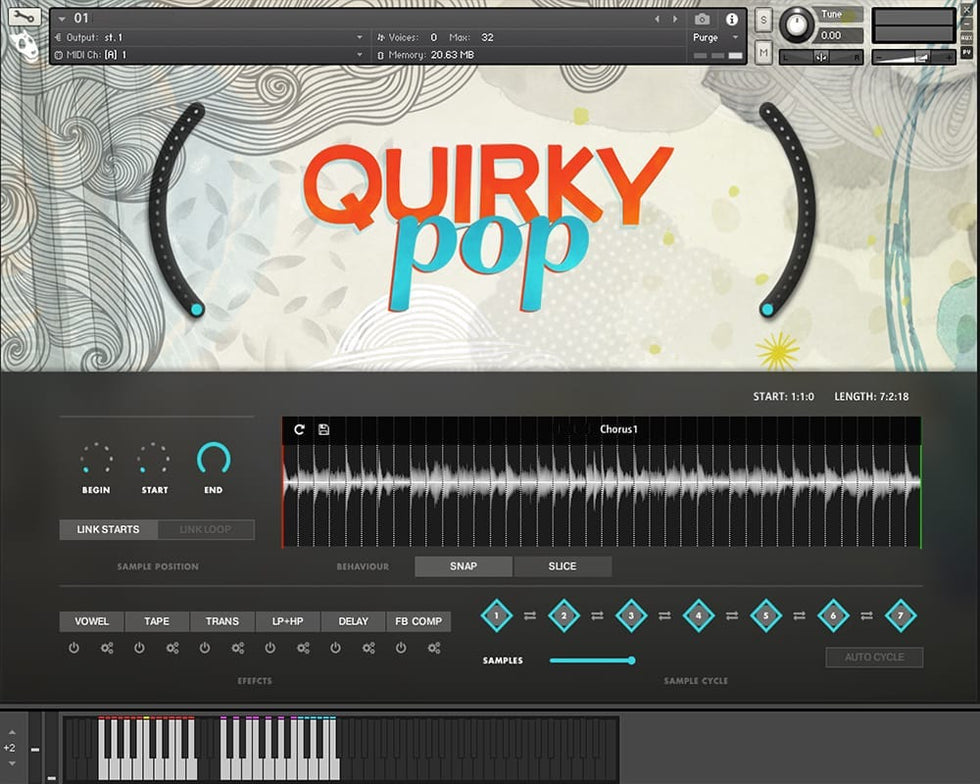Open the MIDI Ch dropdown
This screenshot has width=980, height=784.
[360, 55]
